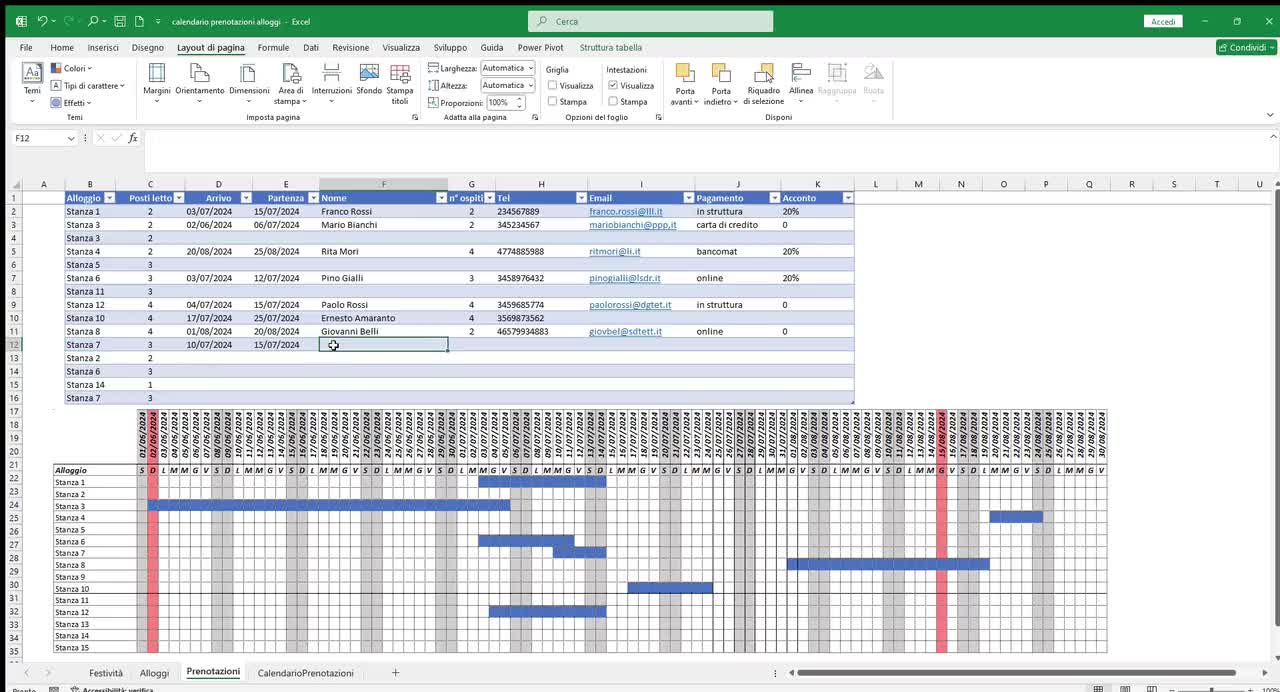Click the Stampa titoli icon

coord(400,84)
